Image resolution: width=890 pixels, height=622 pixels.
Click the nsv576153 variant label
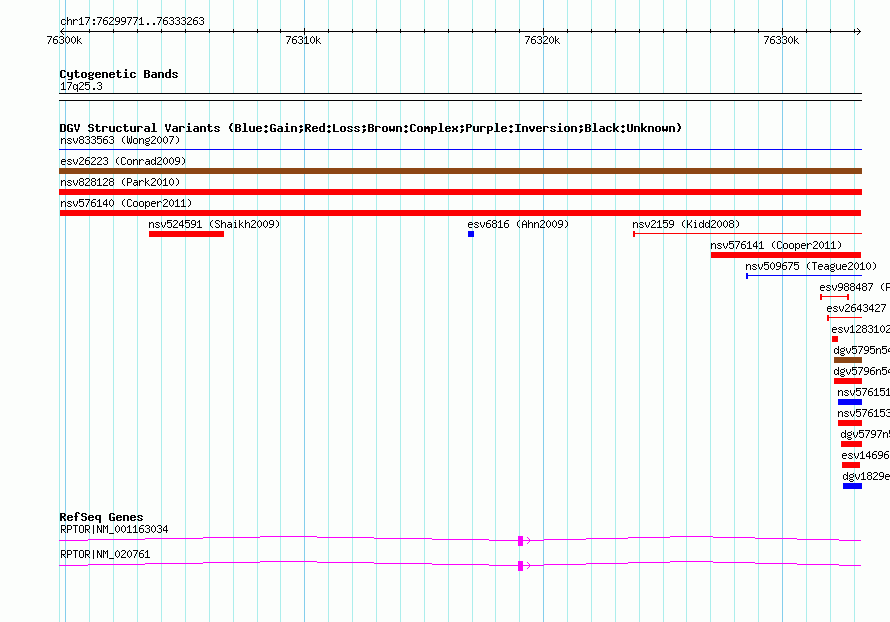(863, 413)
